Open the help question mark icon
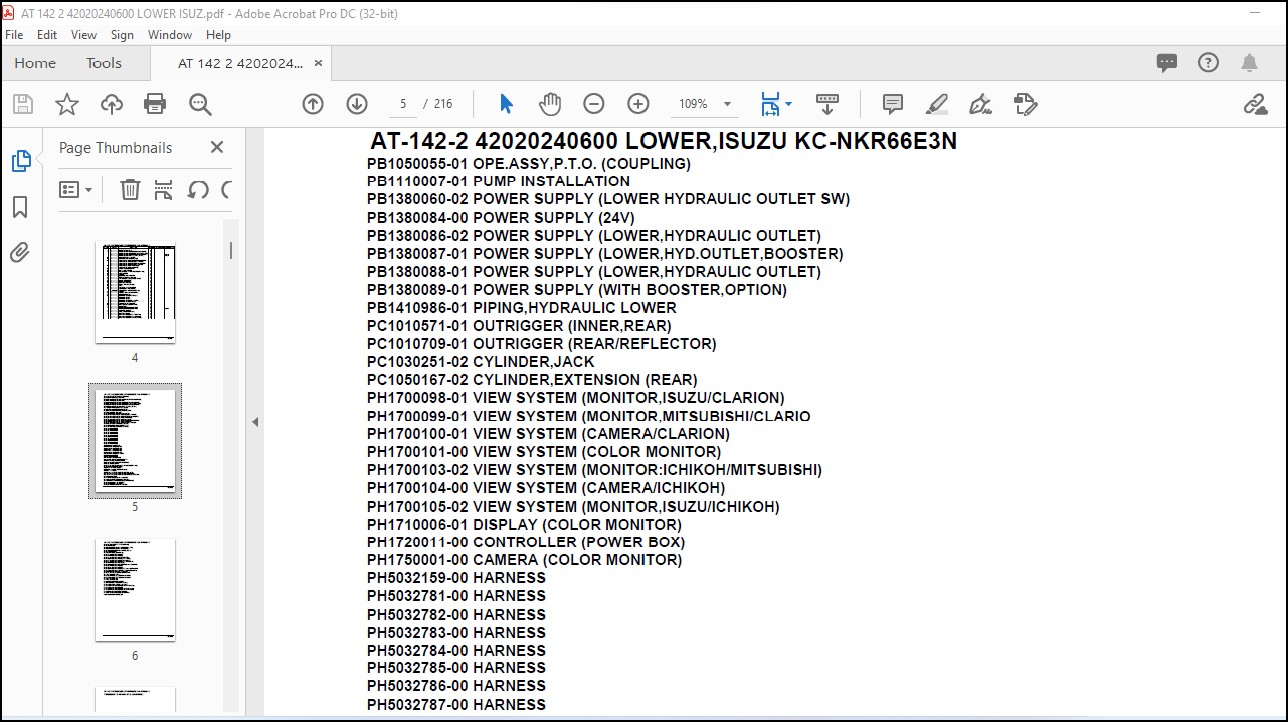 pyautogui.click(x=1208, y=63)
